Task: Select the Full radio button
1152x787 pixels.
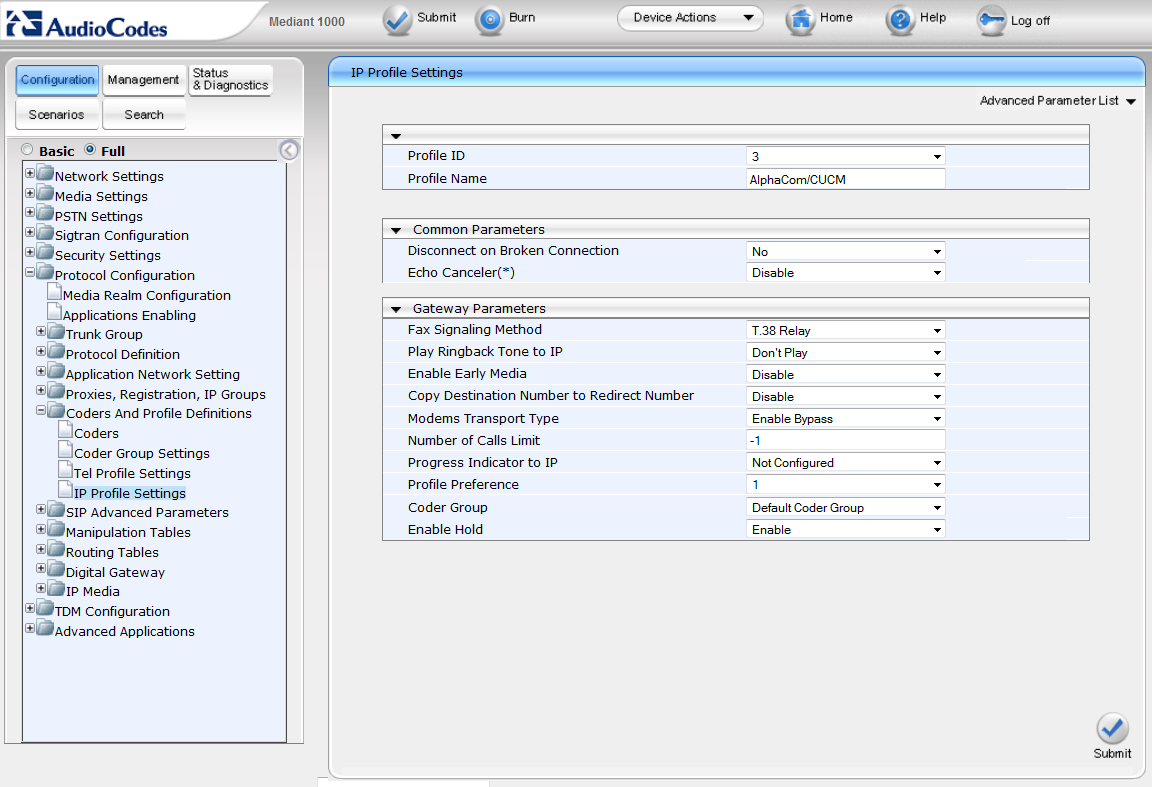Action: coord(90,150)
